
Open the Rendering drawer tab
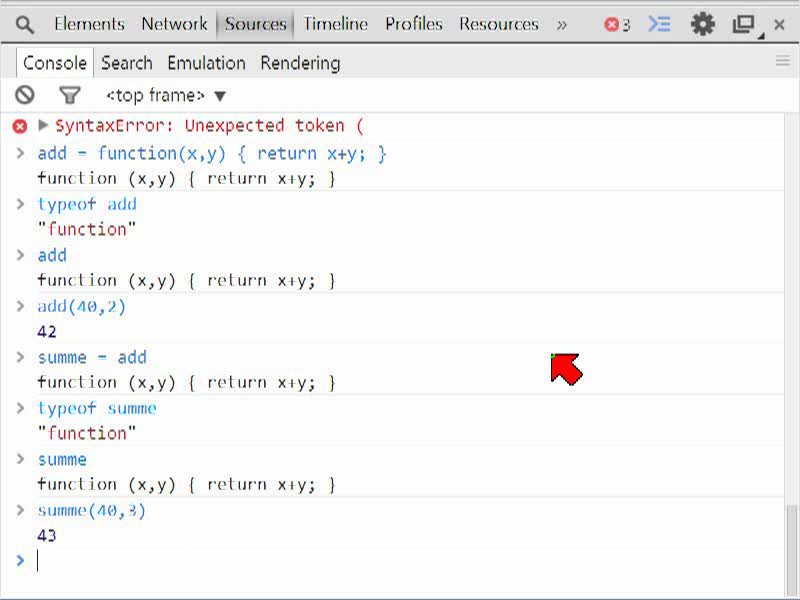(300, 63)
